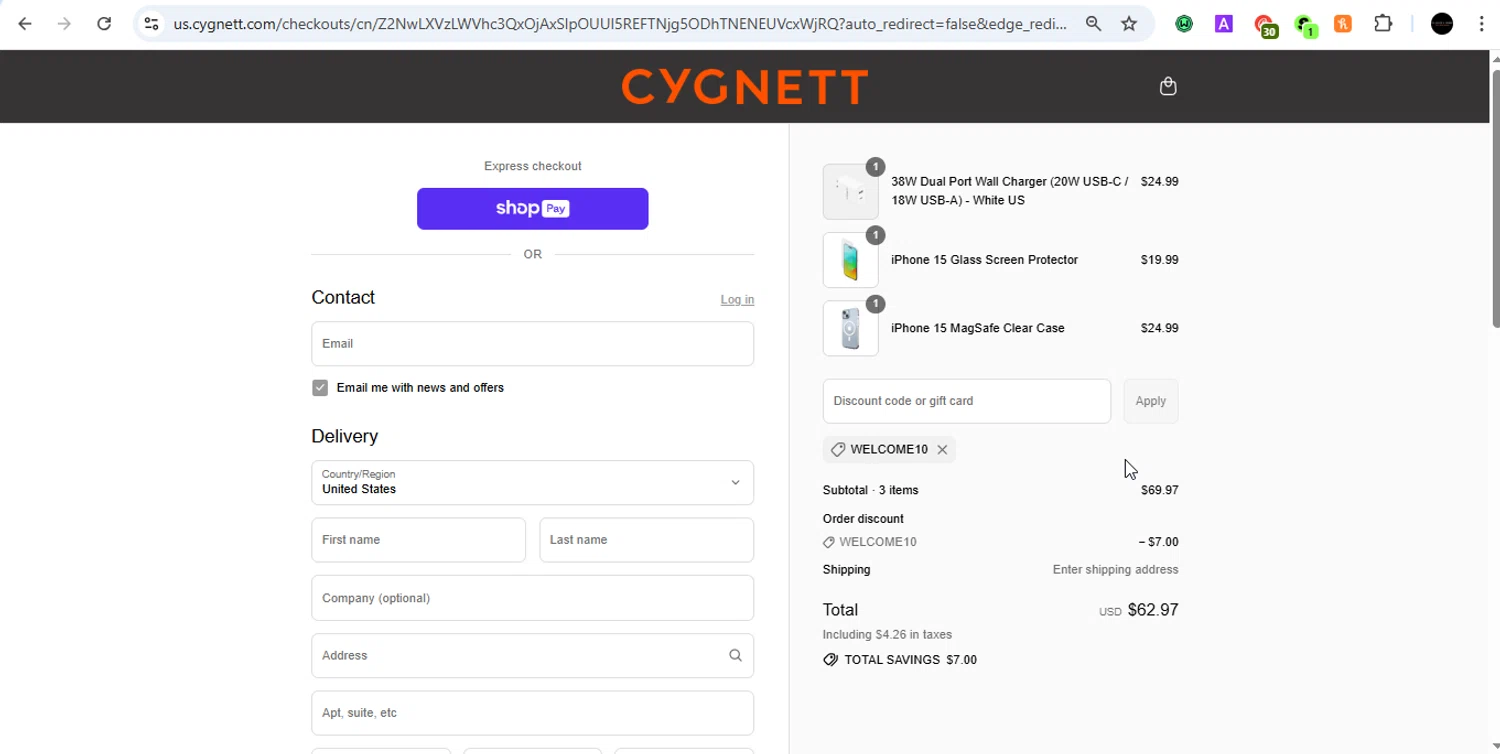Focus the First name field

coord(419,540)
